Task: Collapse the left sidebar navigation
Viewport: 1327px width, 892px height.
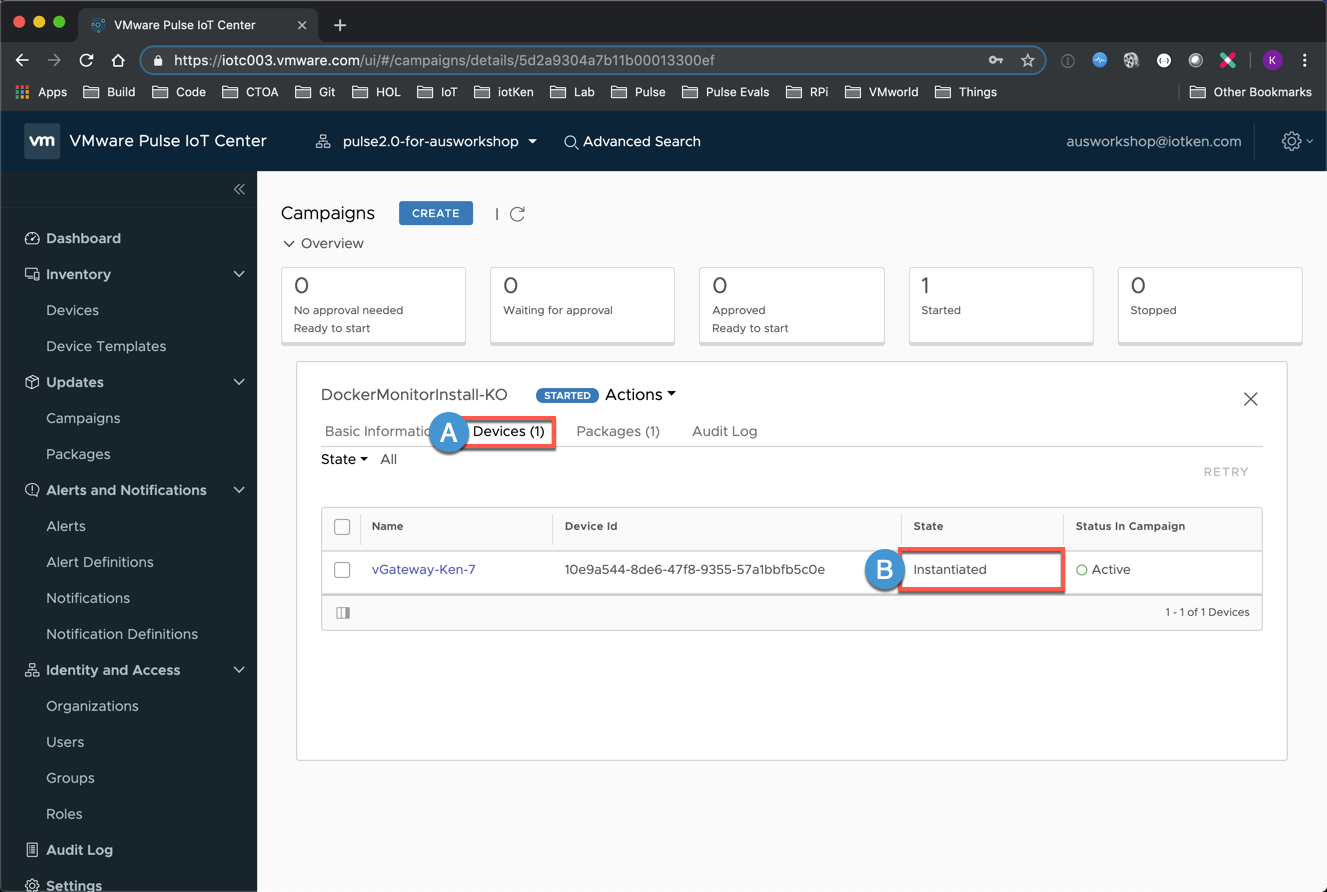Action: pos(239,189)
